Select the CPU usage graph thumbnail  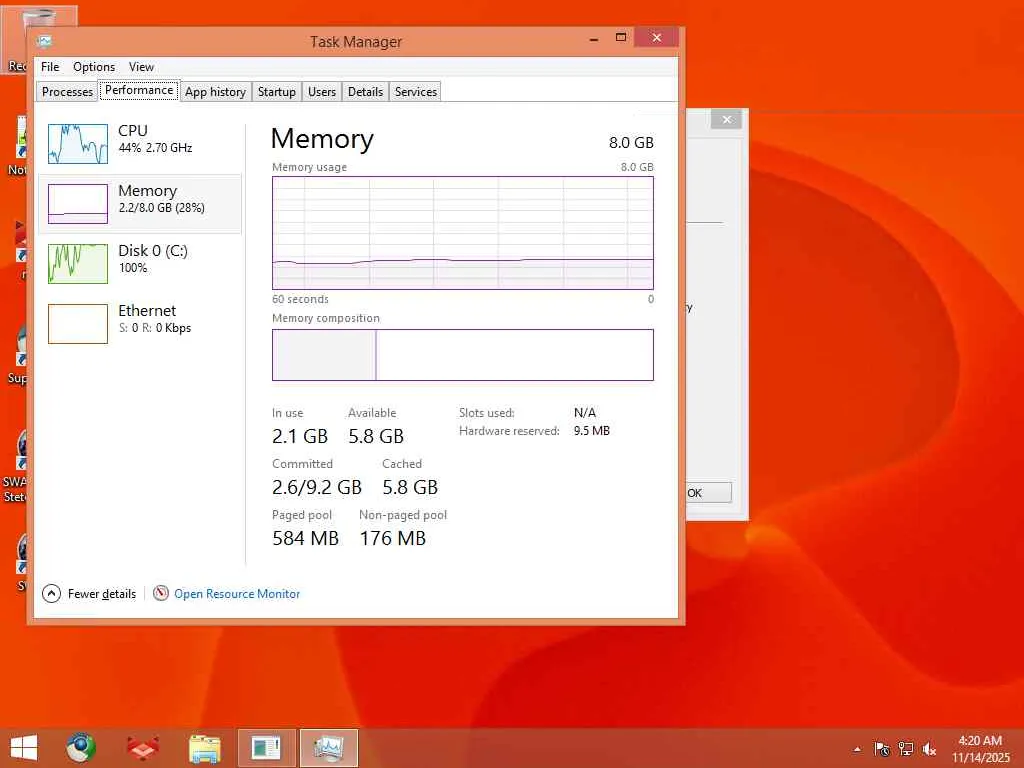pos(78,144)
